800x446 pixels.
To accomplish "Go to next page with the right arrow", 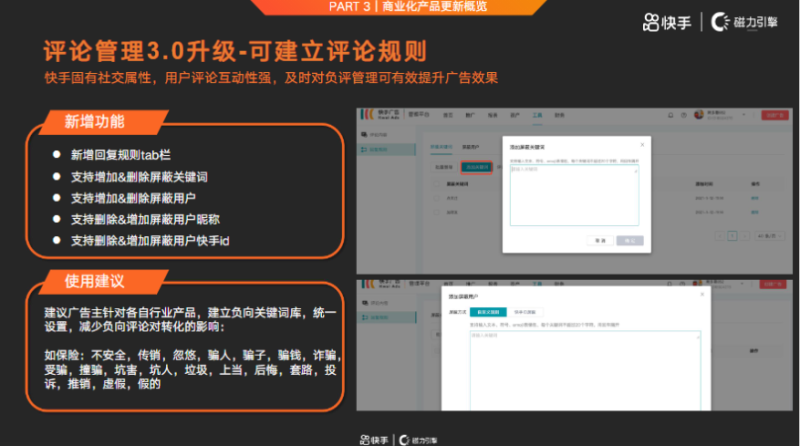I will [x=745, y=236].
